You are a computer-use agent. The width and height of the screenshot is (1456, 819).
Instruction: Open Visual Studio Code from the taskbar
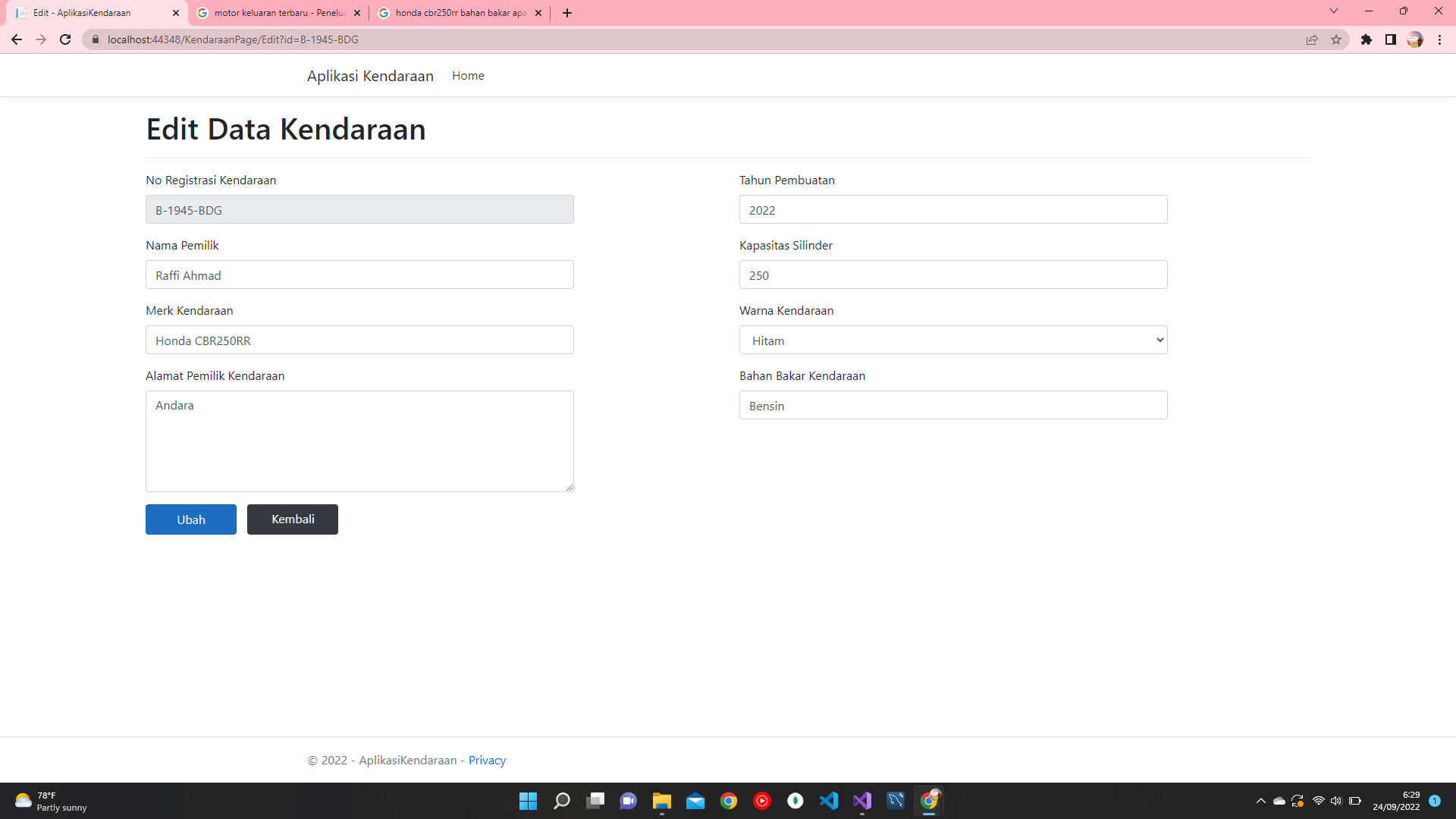(x=829, y=801)
